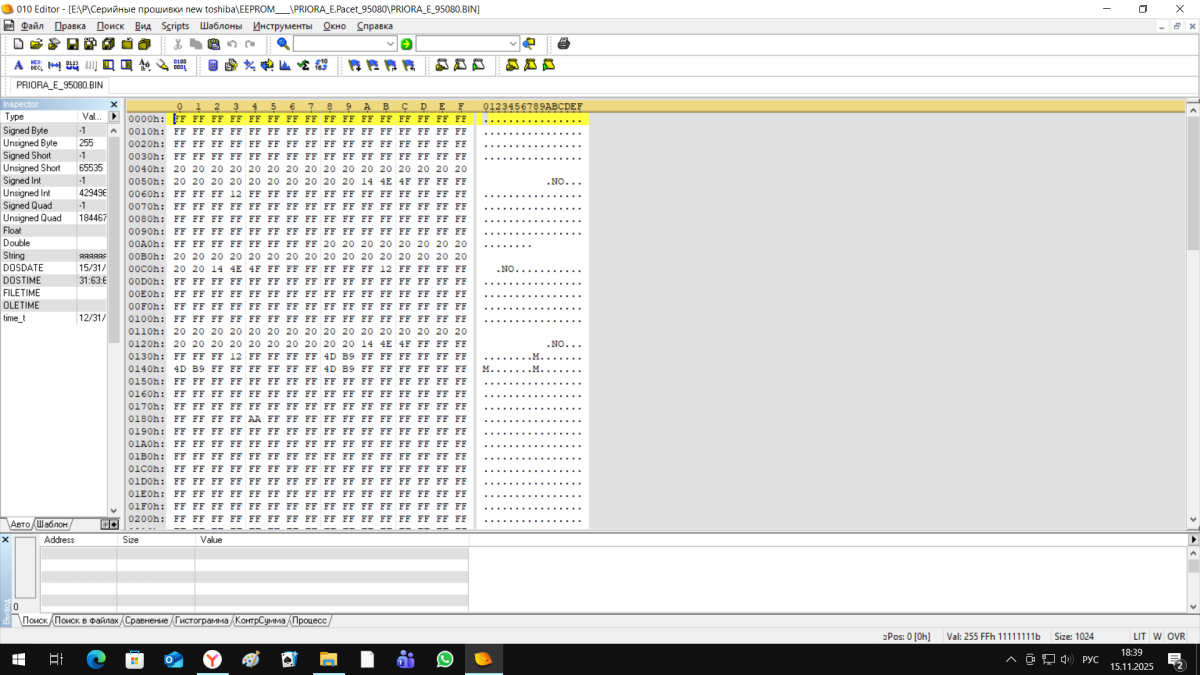
Task: Click the Cut scissors icon
Action: tap(178, 44)
